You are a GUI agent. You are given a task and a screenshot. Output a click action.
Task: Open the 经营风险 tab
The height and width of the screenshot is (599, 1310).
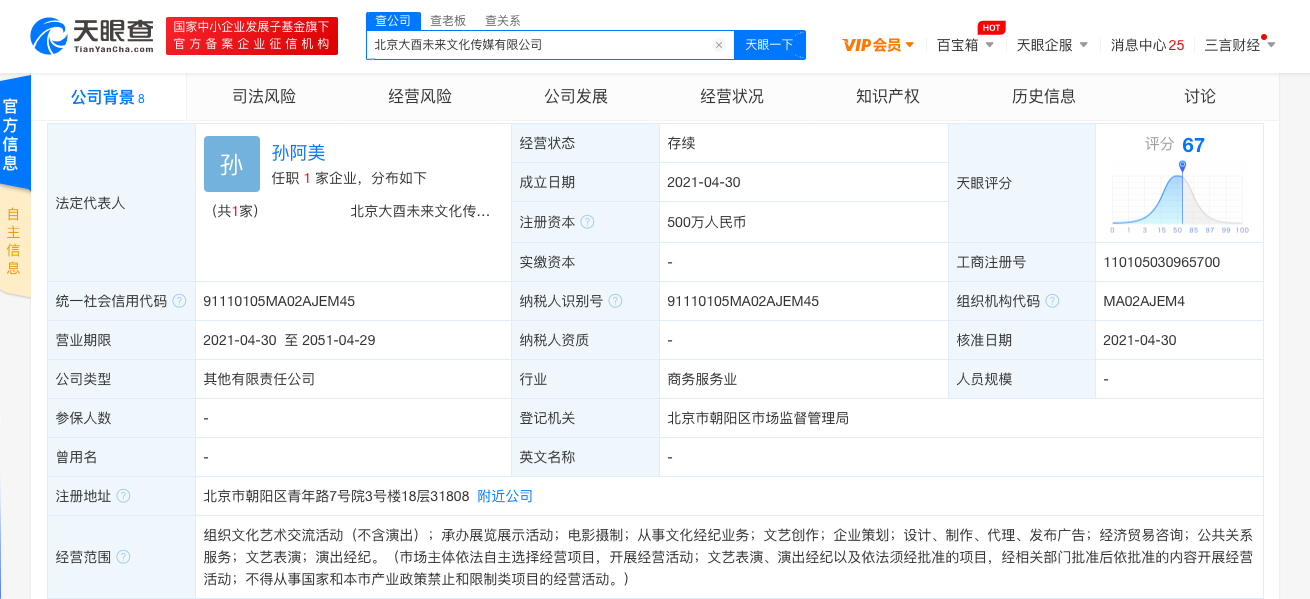coord(420,97)
